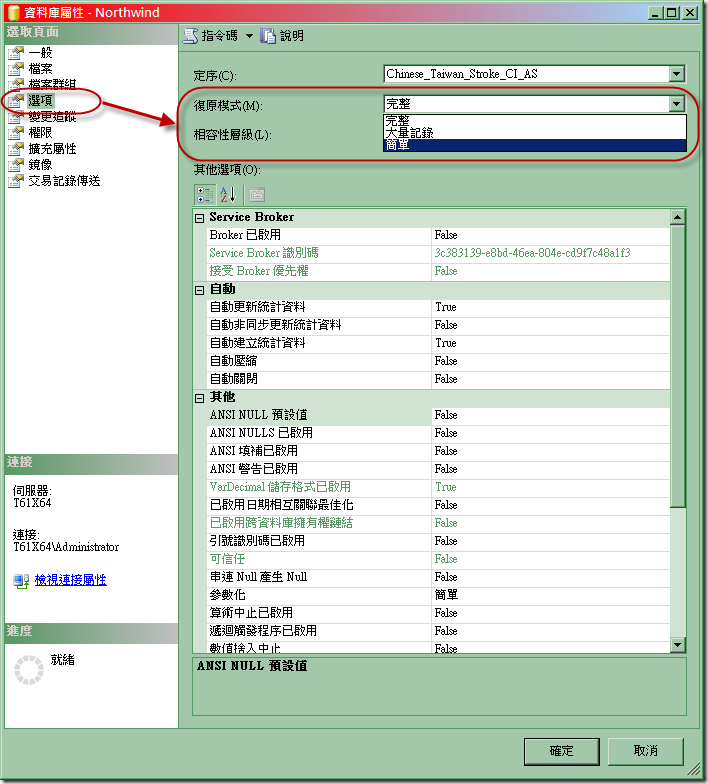Click the 取消 button
Screen dimensions: 708x784
pos(646,752)
